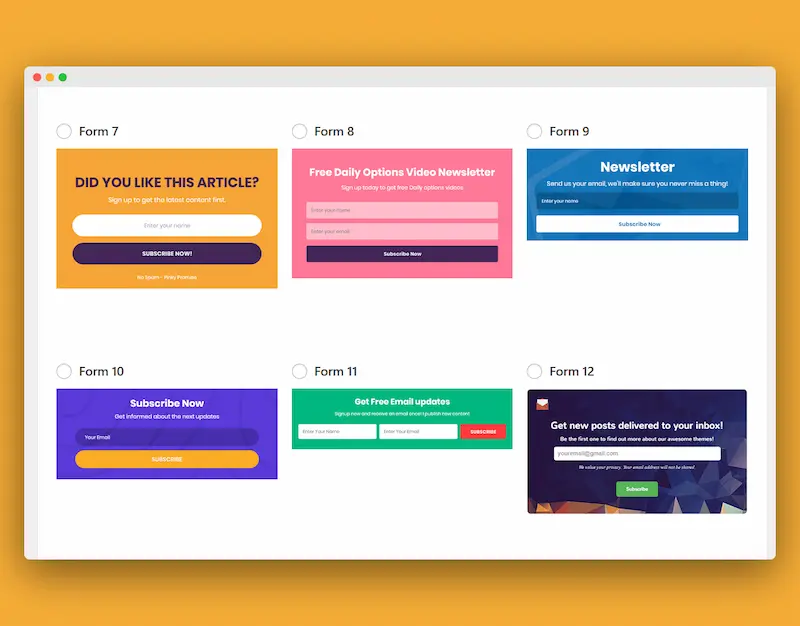800x626 pixels.
Task: Click 'Your Email' field in the purple form
Action: 166,435
